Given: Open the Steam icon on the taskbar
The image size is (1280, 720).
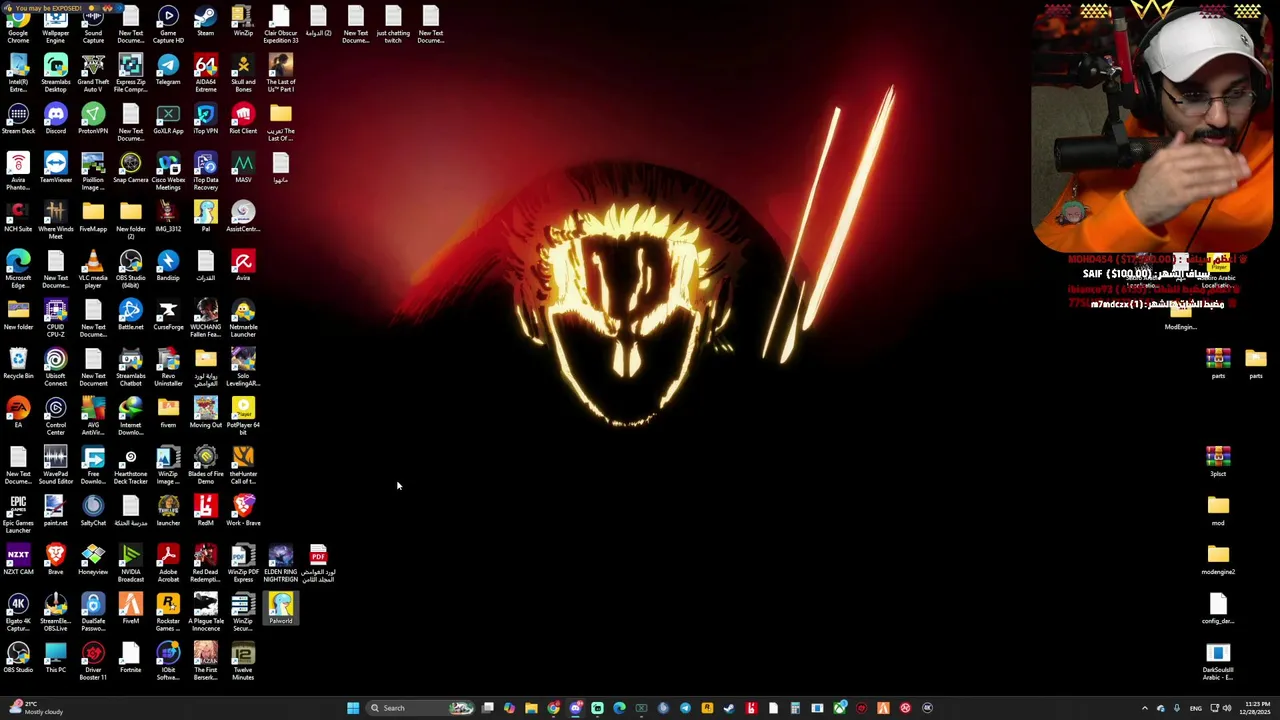Looking at the screenshot, I should (x=729, y=708).
